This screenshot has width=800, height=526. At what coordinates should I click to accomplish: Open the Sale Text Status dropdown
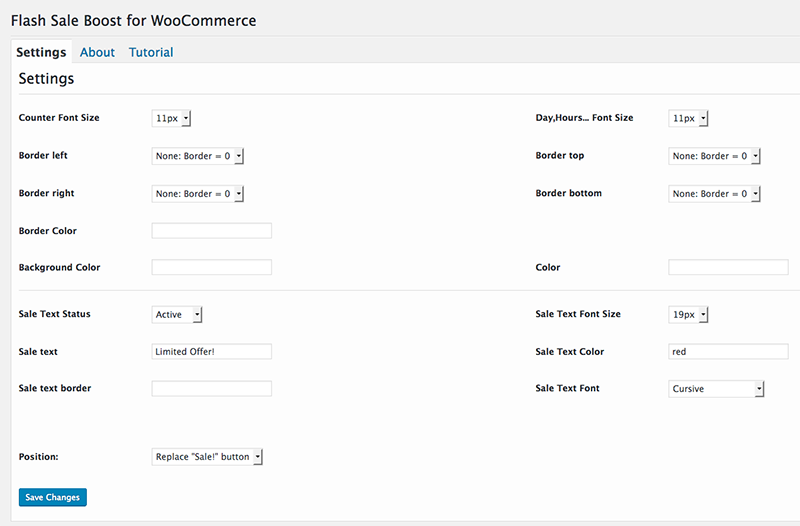(177, 314)
